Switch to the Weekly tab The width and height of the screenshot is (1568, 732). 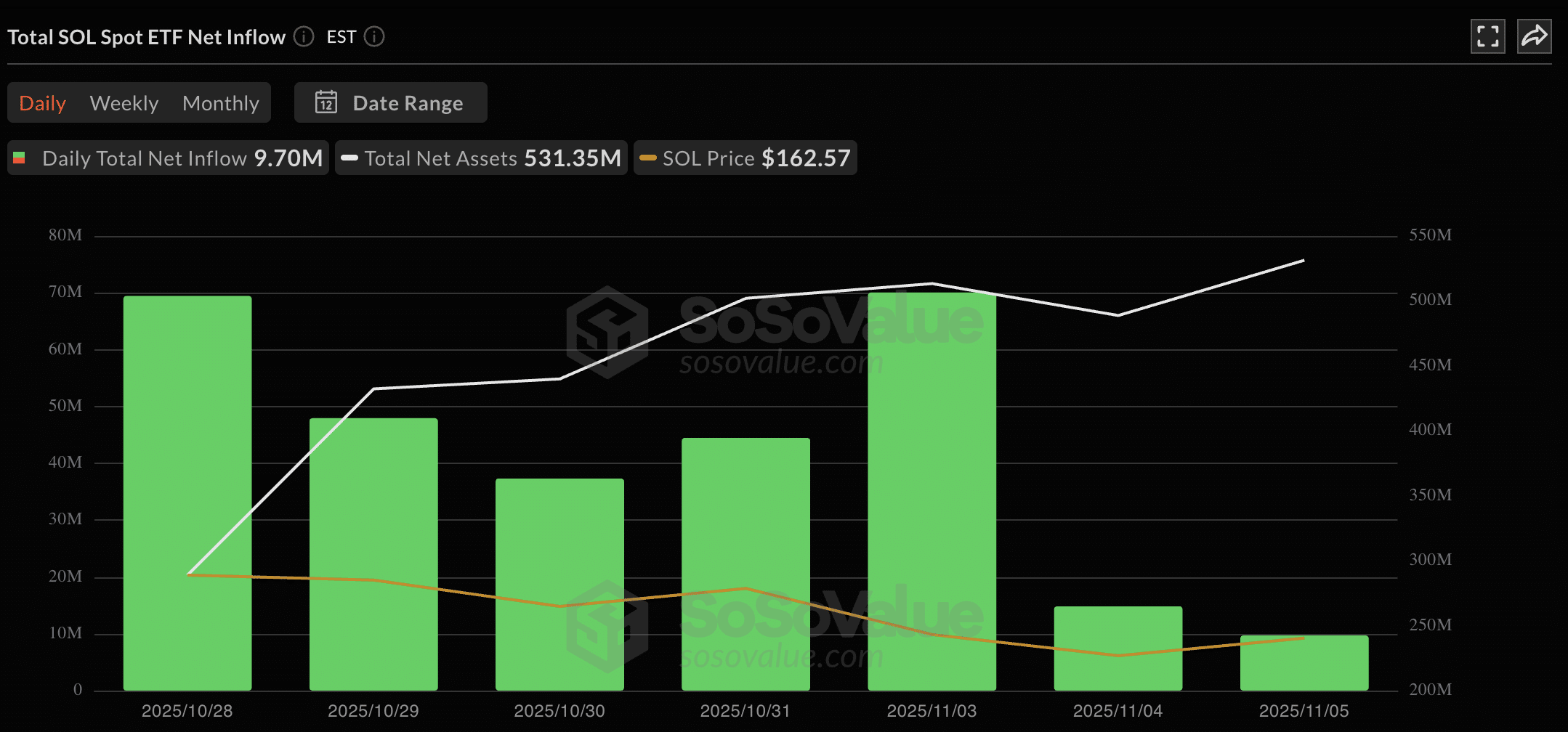[x=124, y=103]
